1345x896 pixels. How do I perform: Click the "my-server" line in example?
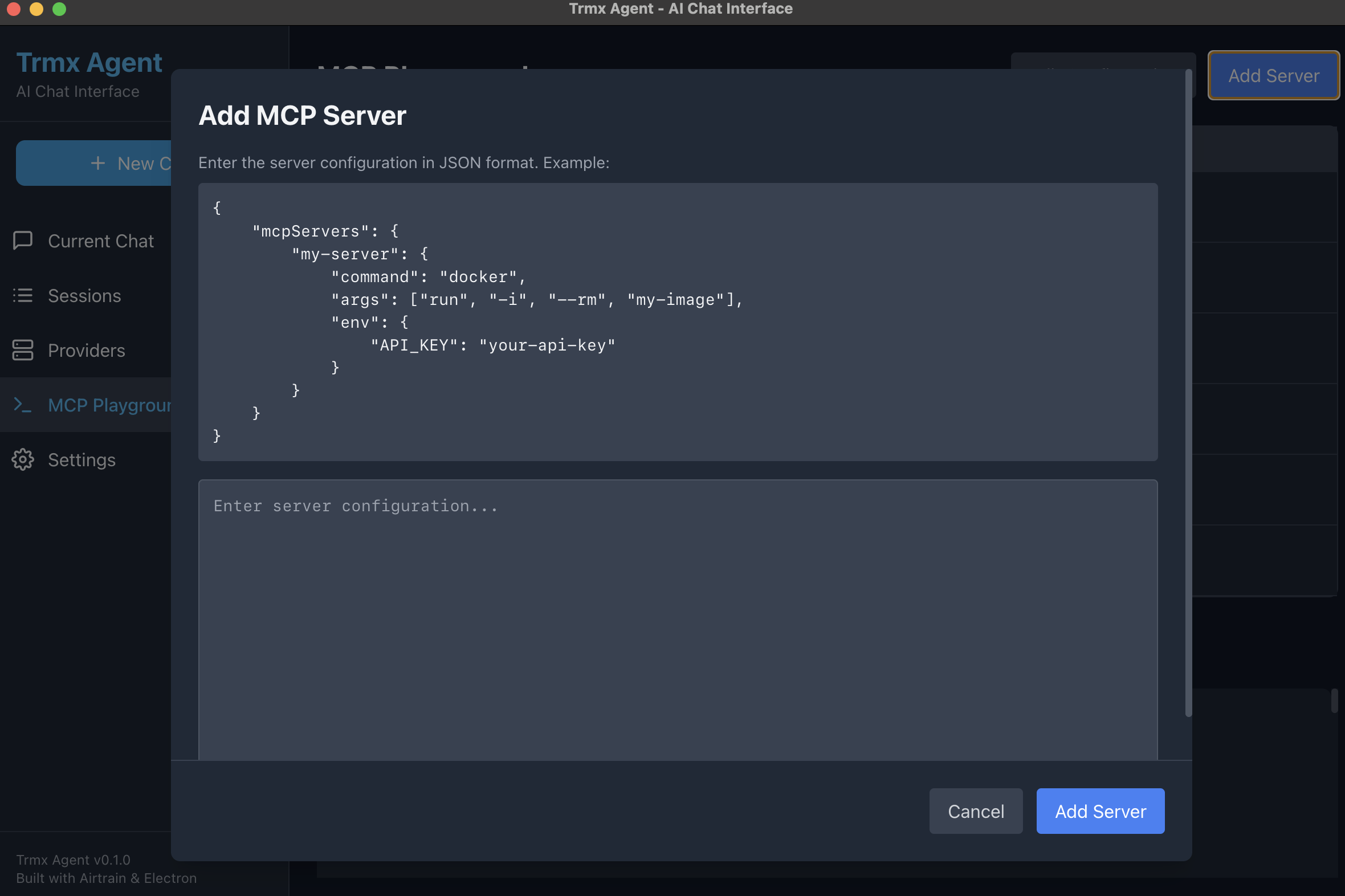[x=360, y=254]
